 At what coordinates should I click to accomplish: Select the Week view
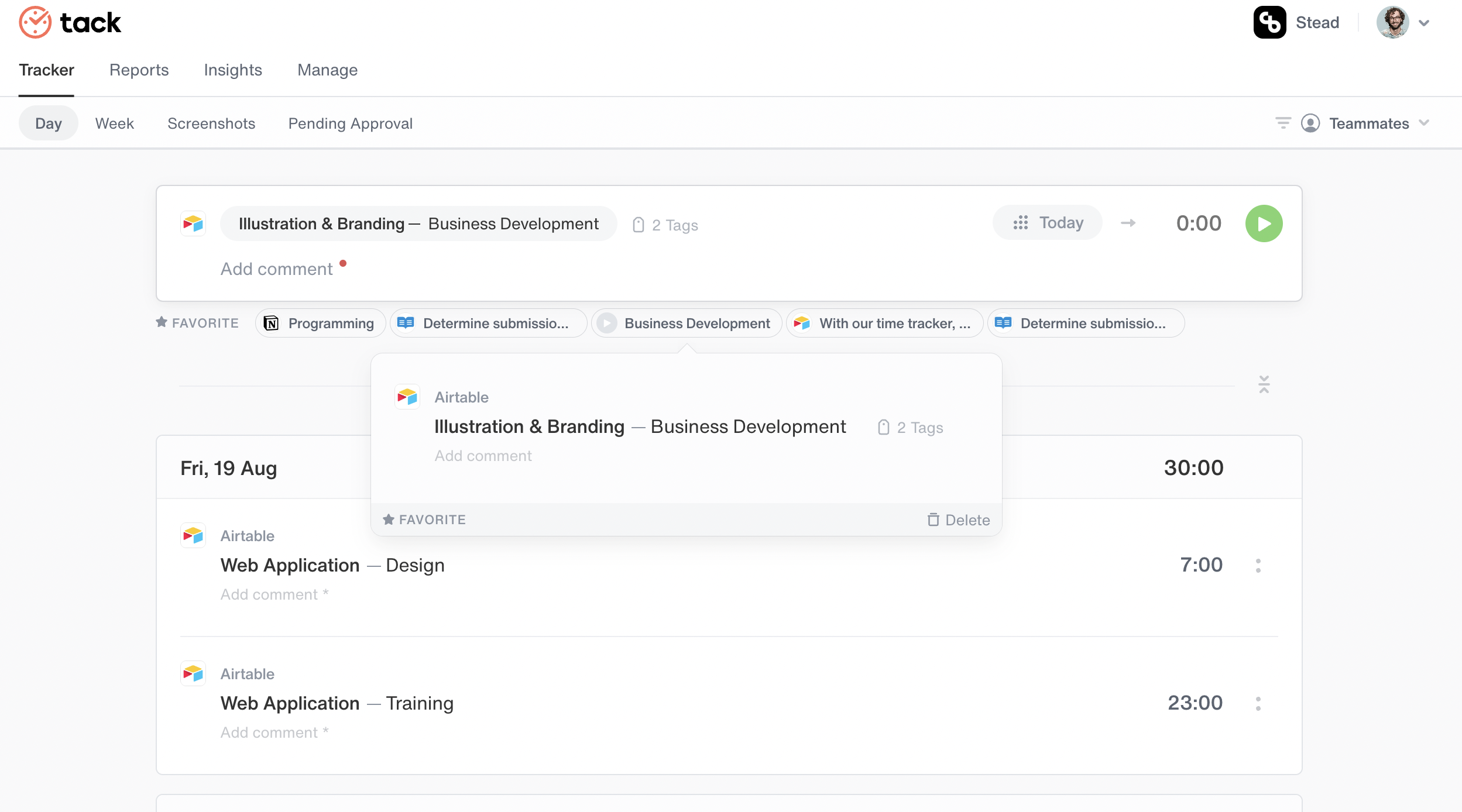115,123
